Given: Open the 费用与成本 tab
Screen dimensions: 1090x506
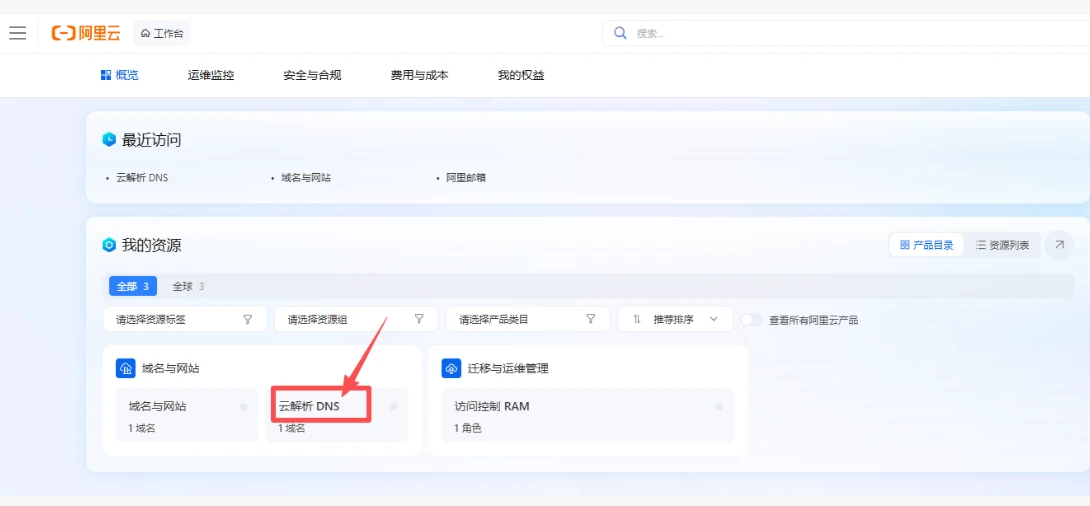Looking at the screenshot, I should [419, 76].
